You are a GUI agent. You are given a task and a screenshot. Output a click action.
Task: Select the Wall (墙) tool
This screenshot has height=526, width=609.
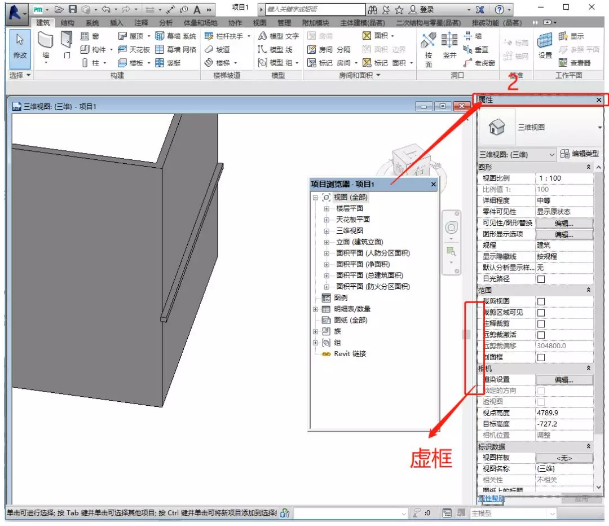(45, 46)
